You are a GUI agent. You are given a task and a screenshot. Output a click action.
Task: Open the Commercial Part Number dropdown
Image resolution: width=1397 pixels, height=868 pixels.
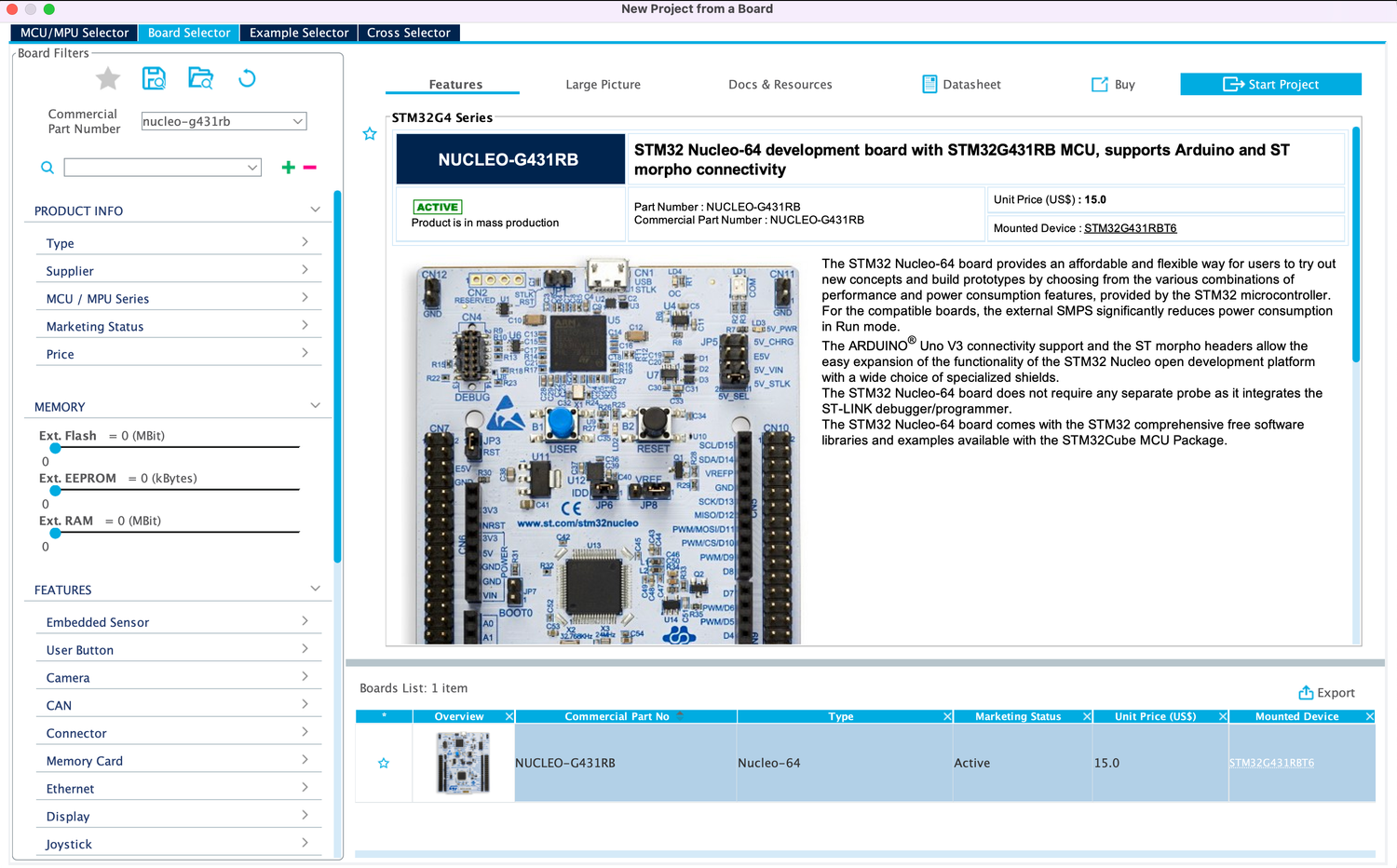click(298, 121)
